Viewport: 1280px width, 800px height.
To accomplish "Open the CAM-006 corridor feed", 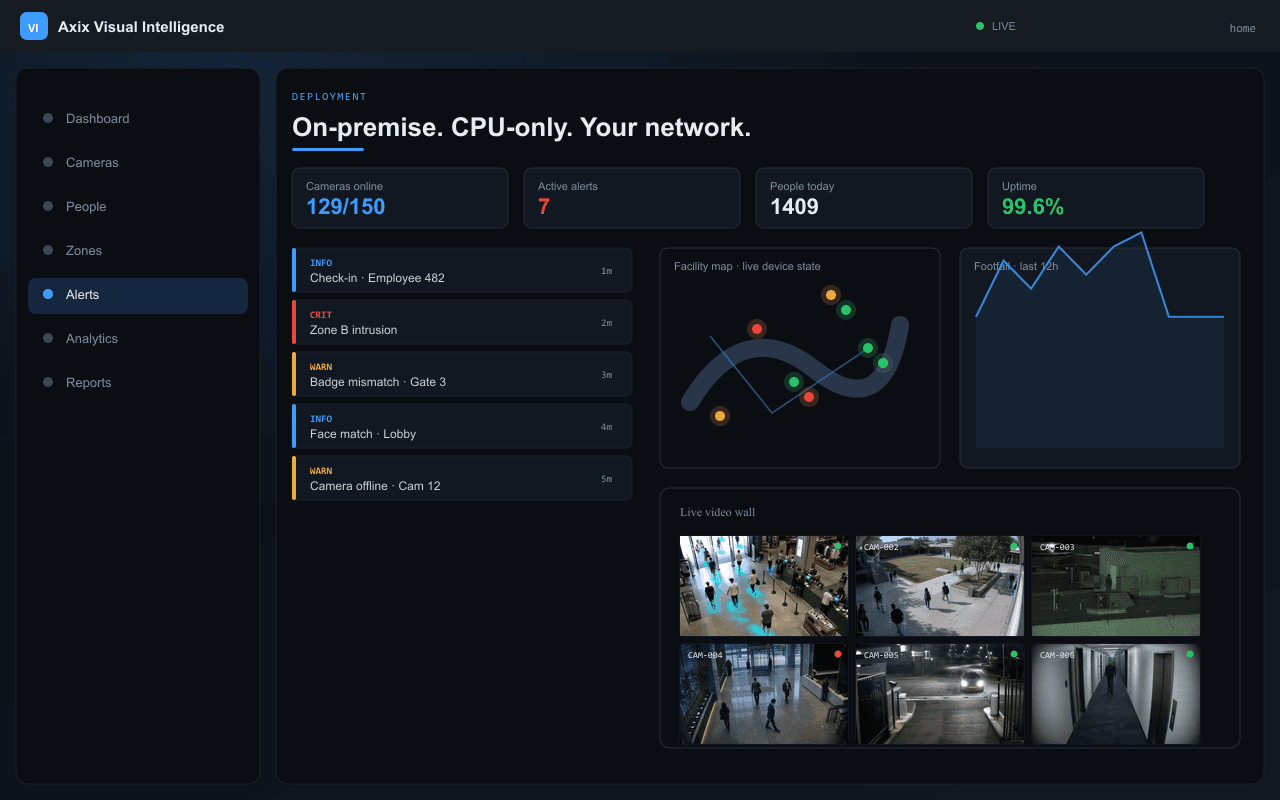I will coord(1116,694).
